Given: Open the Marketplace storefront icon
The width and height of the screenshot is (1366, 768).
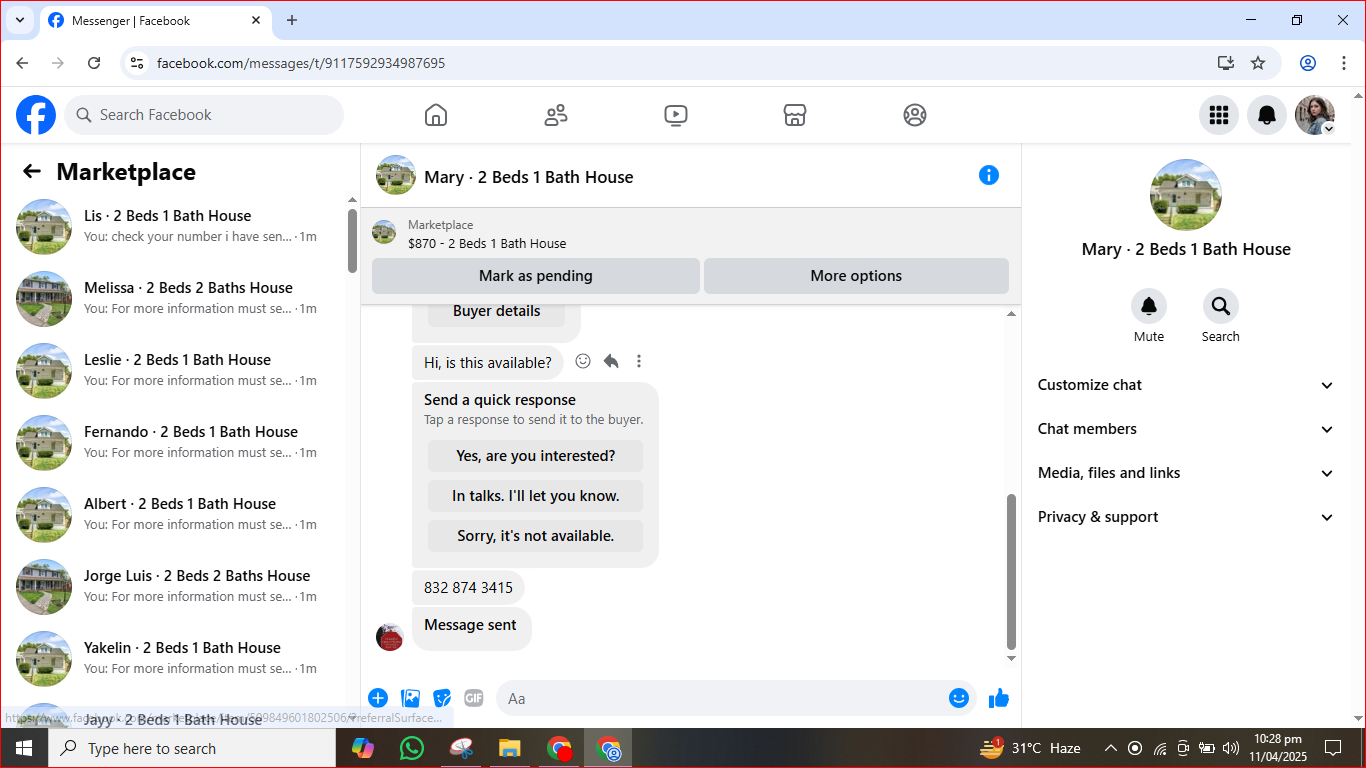Looking at the screenshot, I should coord(795,115).
